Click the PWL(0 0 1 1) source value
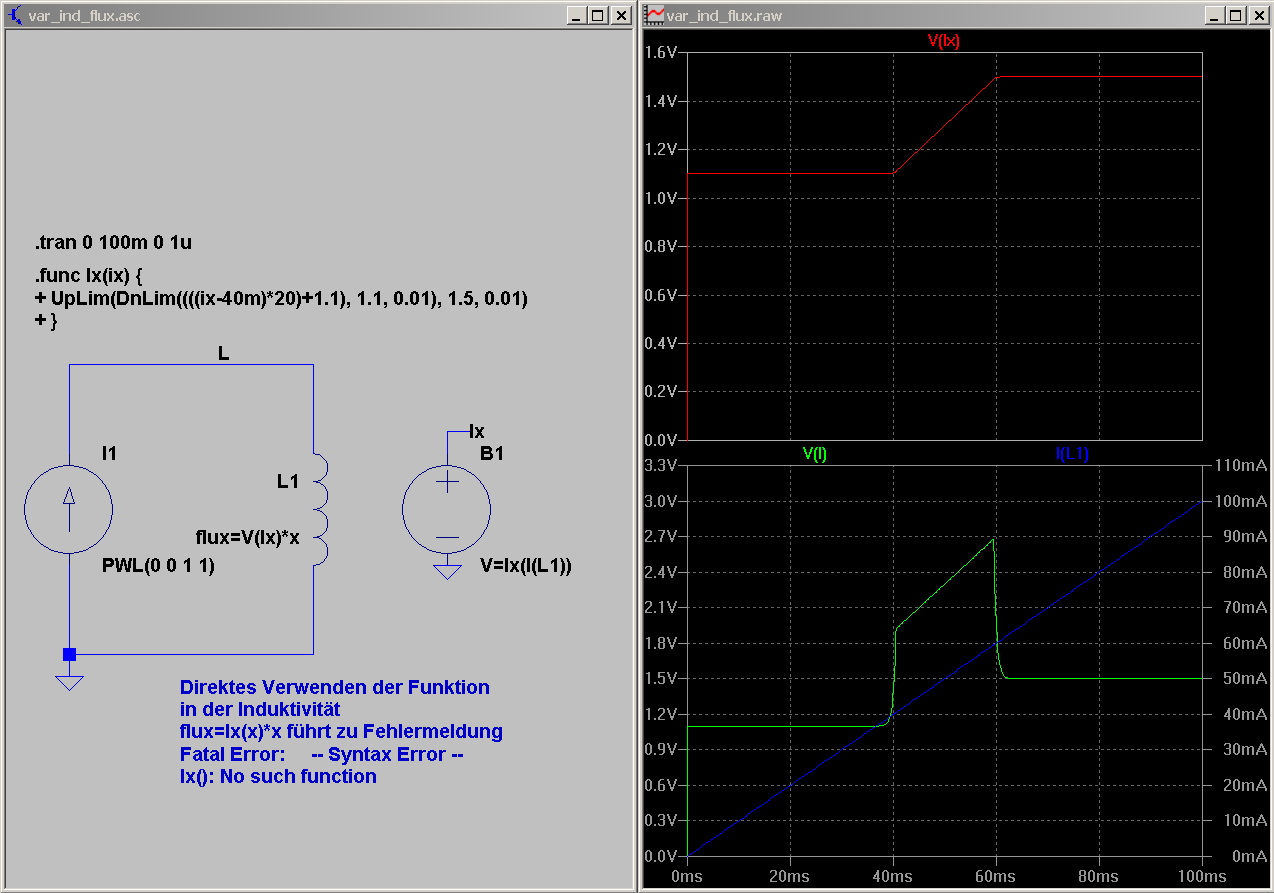The image size is (1274, 893). tap(158, 566)
